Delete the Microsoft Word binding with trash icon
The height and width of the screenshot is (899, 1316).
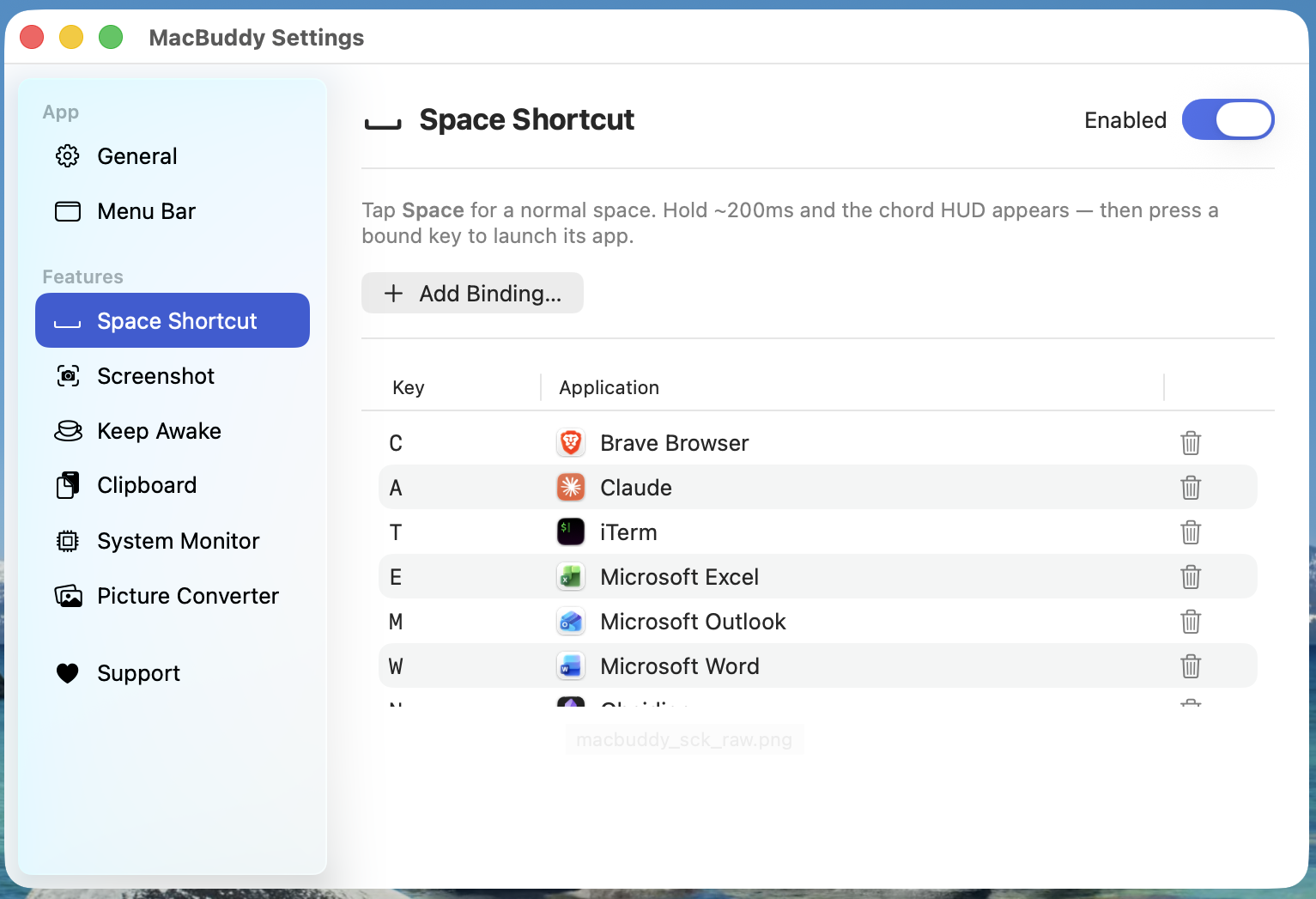[1191, 666]
